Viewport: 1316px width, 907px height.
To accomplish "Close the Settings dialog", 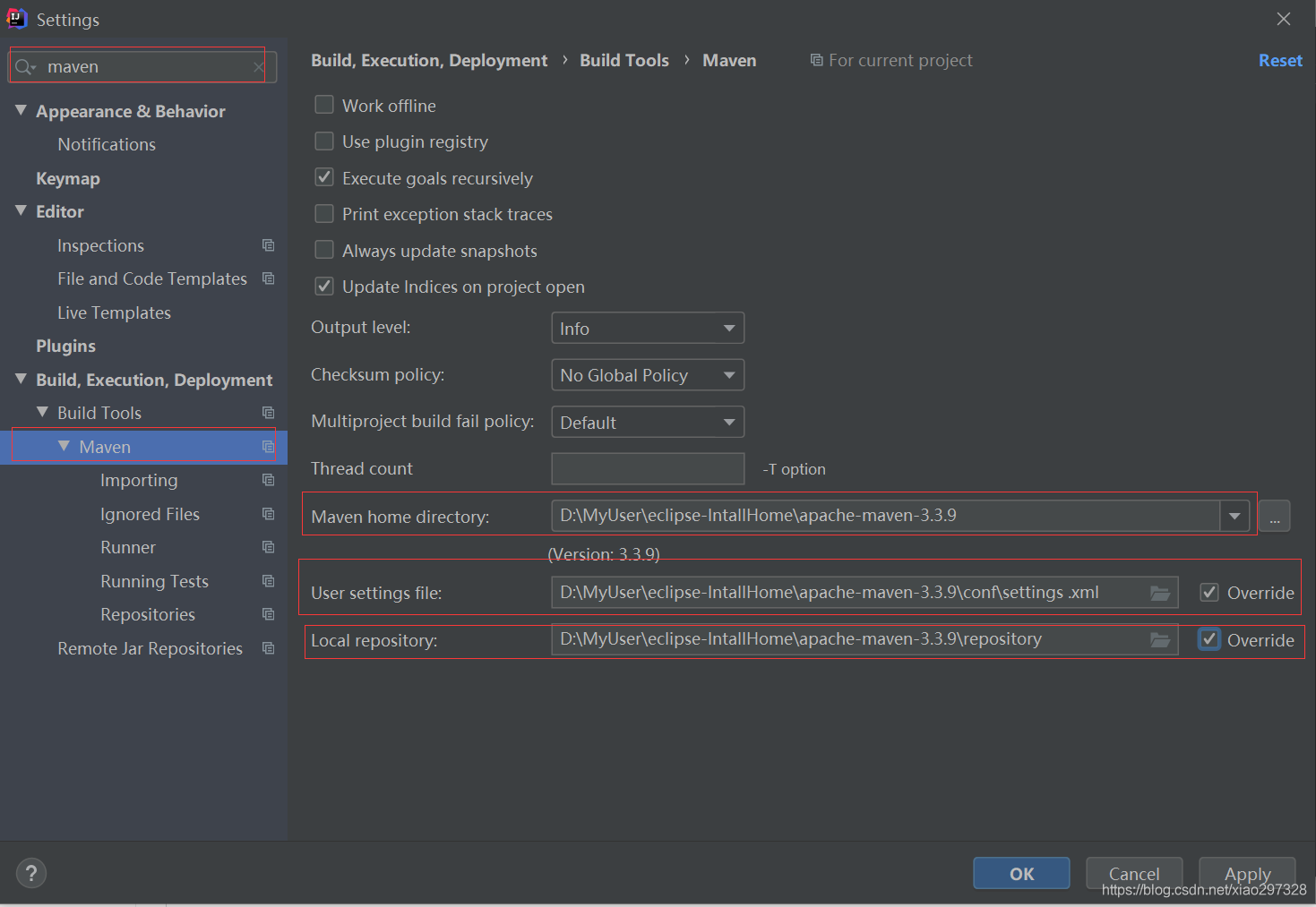I will click(x=1284, y=19).
